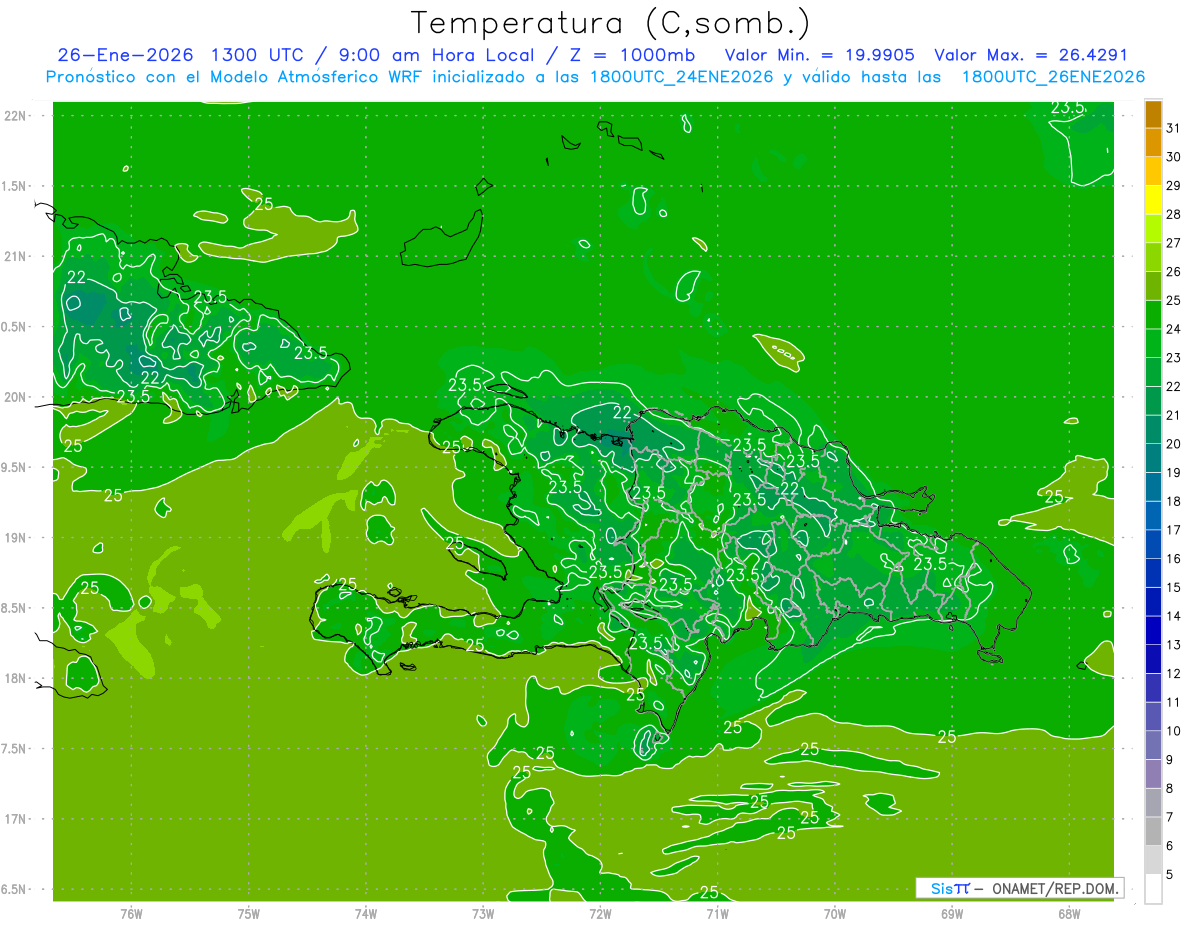Viewport: 1200px width, 927px height.
Task: Click the legend value '14'
Action: 1174,616
